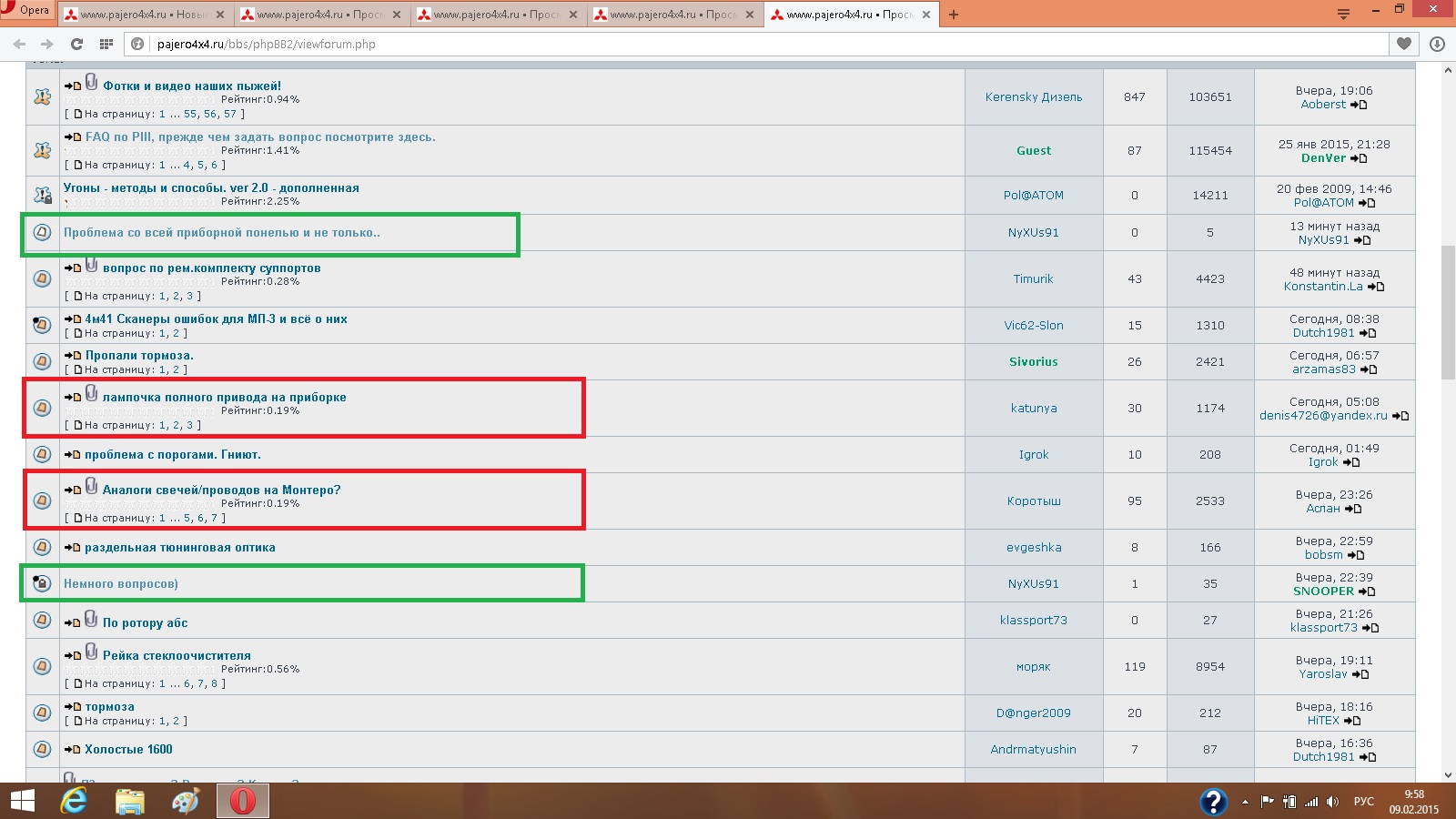Image resolution: width=1456 pixels, height=819 pixels.
Task: Open the Speed Dial grid icon
Action: click(106, 44)
